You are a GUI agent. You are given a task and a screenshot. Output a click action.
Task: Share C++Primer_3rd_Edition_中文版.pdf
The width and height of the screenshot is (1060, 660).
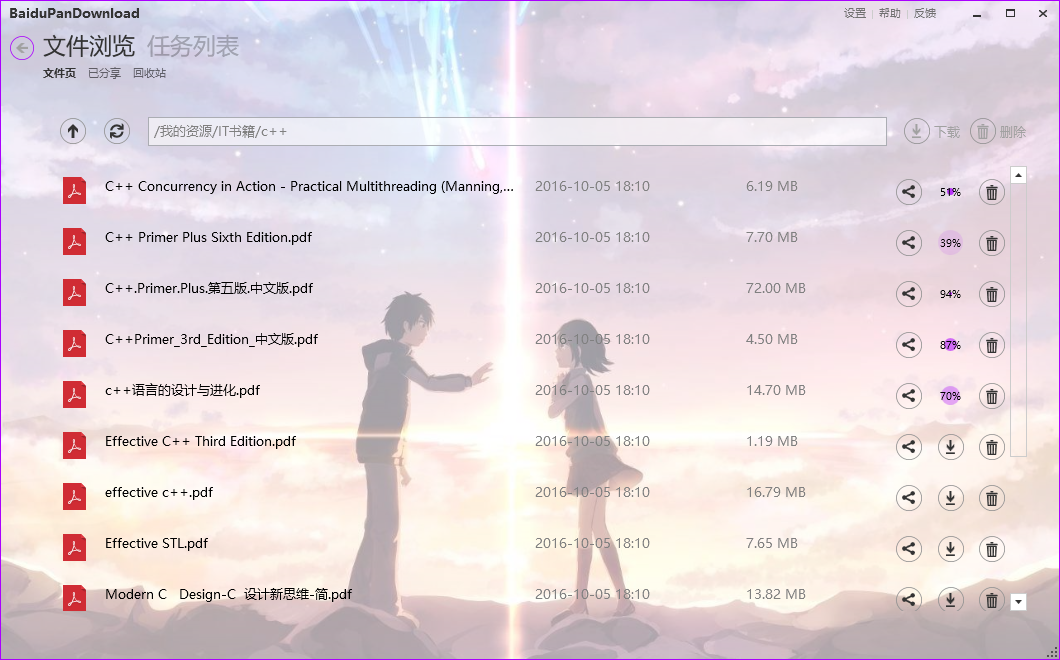[909, 345]
